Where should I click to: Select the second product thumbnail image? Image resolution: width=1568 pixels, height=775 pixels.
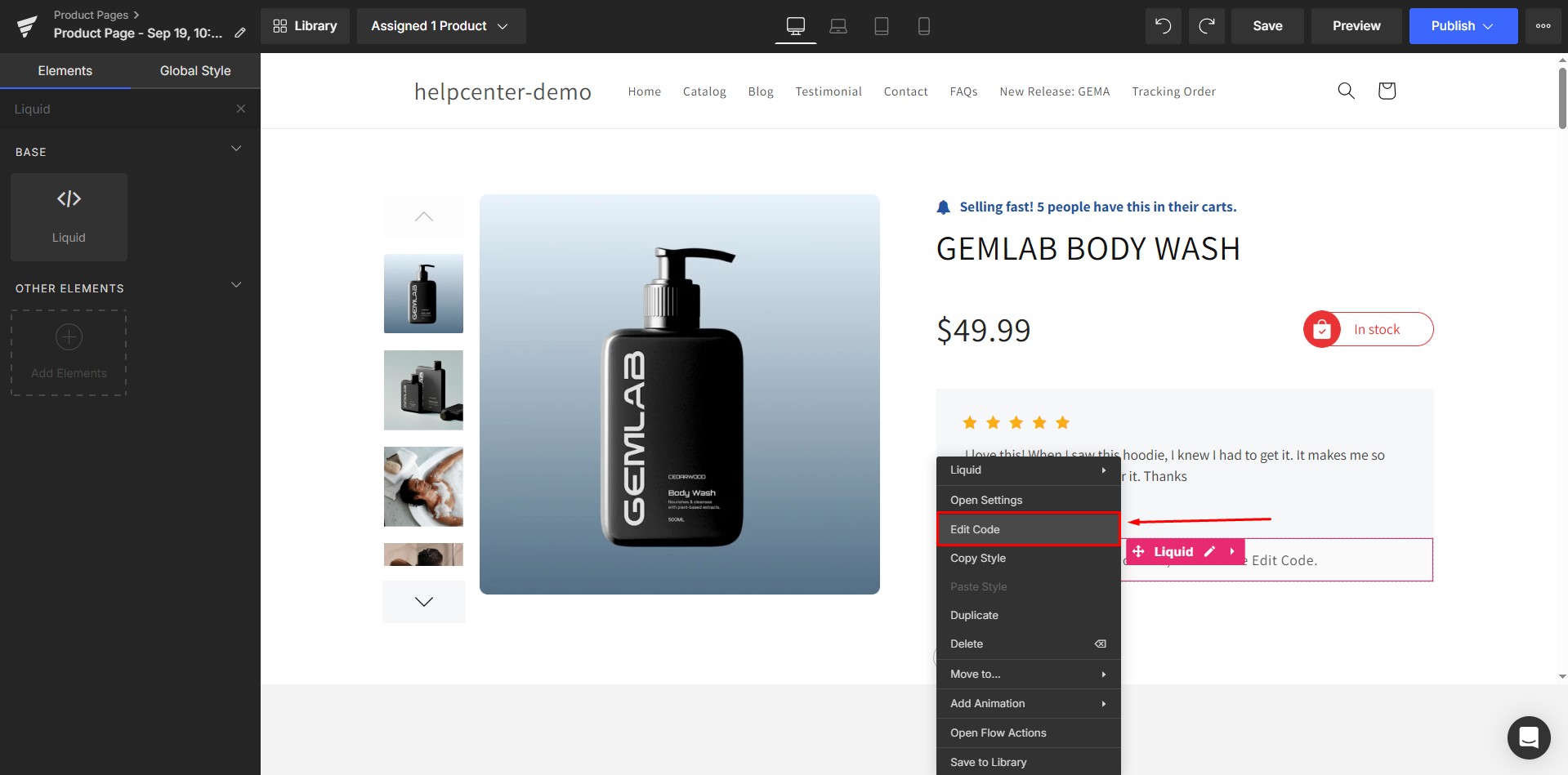click(423, 390)
